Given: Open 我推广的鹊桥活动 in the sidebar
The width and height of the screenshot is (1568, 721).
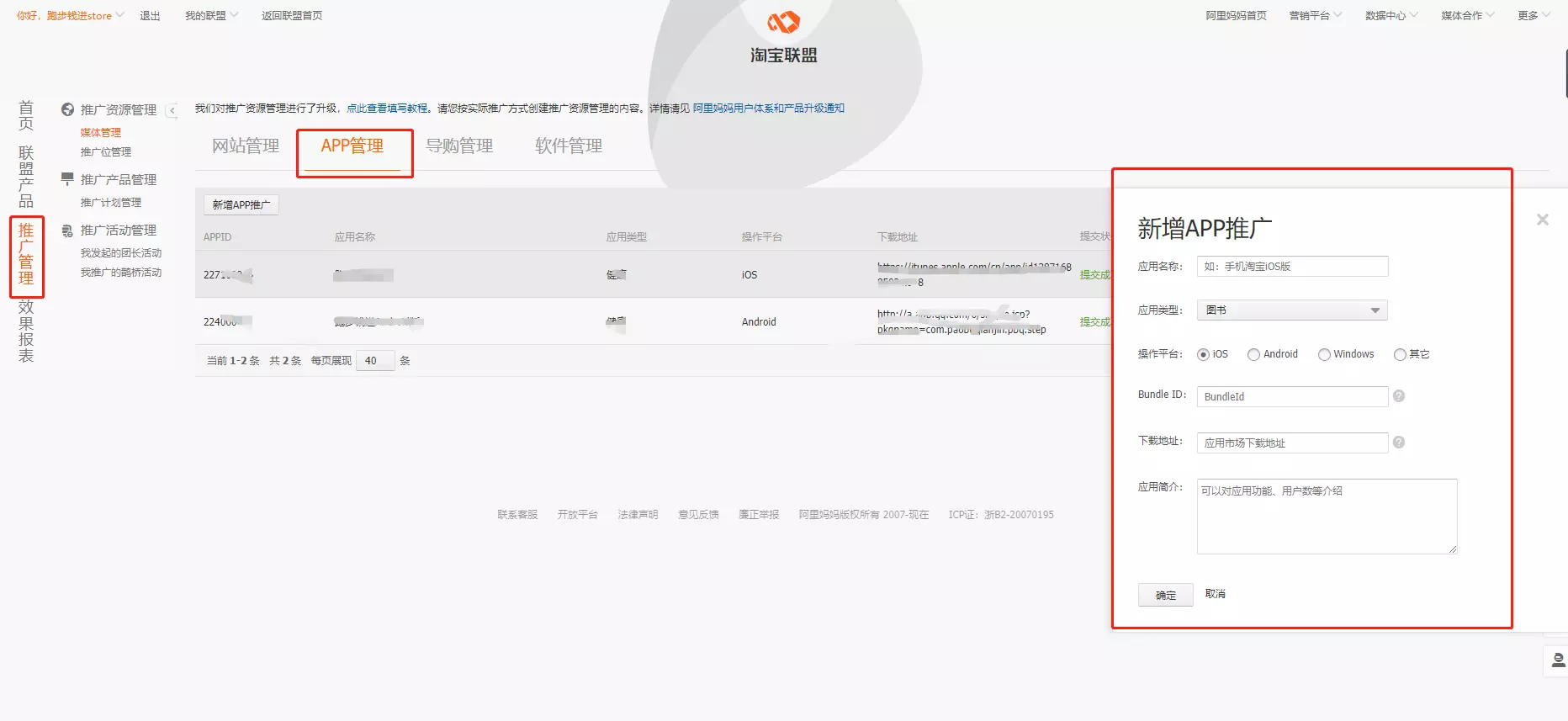Looking at the screenshot, I should point(120,272).
